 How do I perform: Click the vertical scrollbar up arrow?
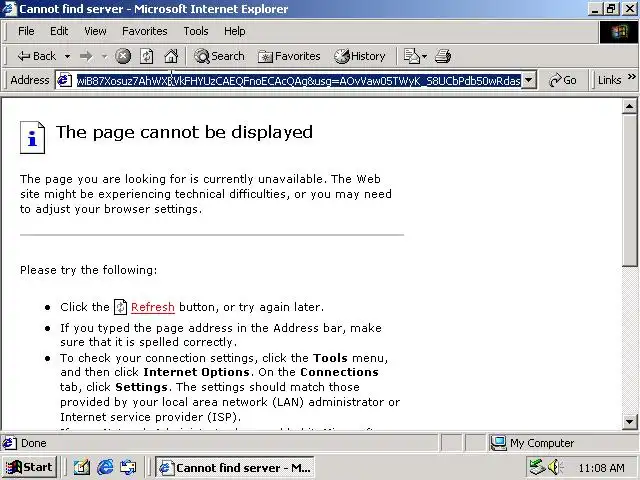pyautogui.click(x=629, y=107)
